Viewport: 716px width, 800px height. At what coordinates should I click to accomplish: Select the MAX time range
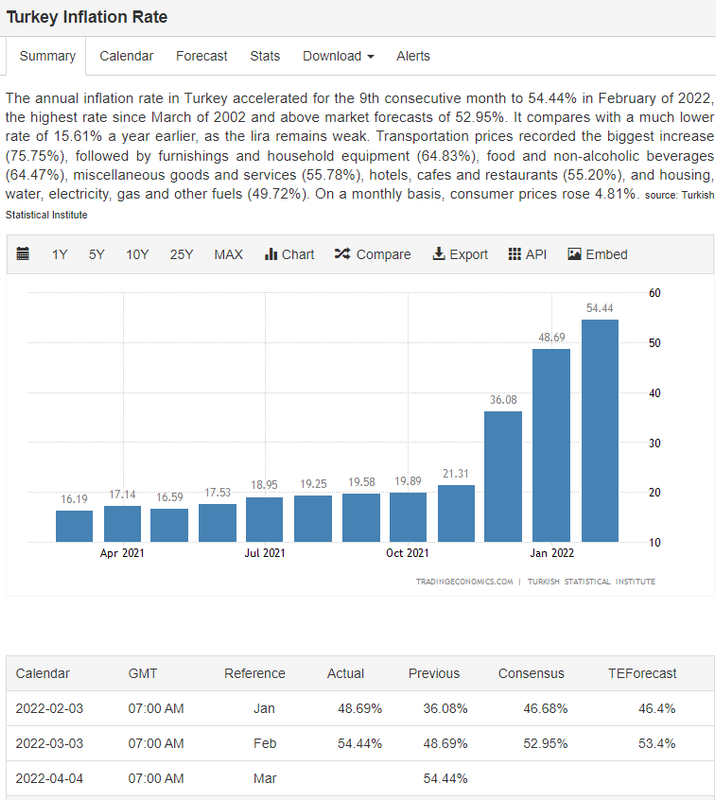pos(228,255)
